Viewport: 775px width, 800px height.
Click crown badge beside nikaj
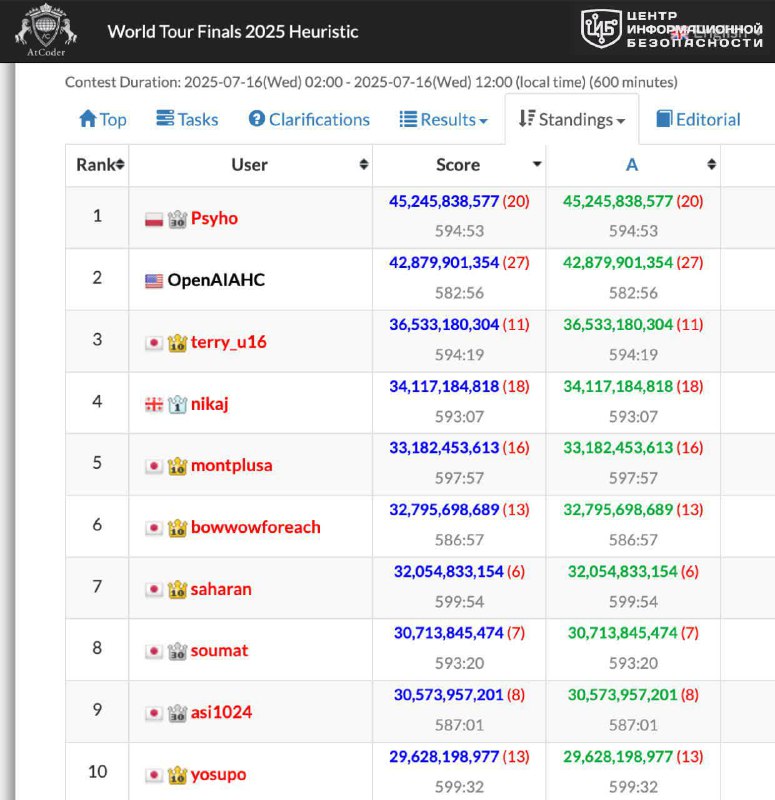pos(178,405)
